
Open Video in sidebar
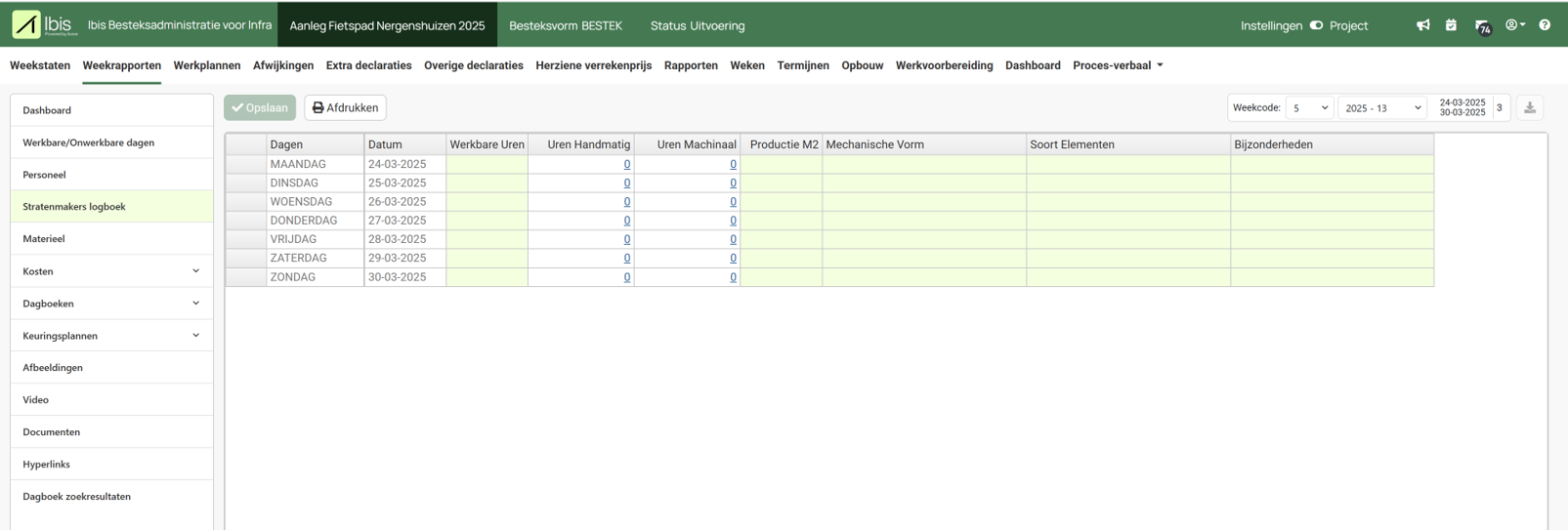tap(111, 400)
